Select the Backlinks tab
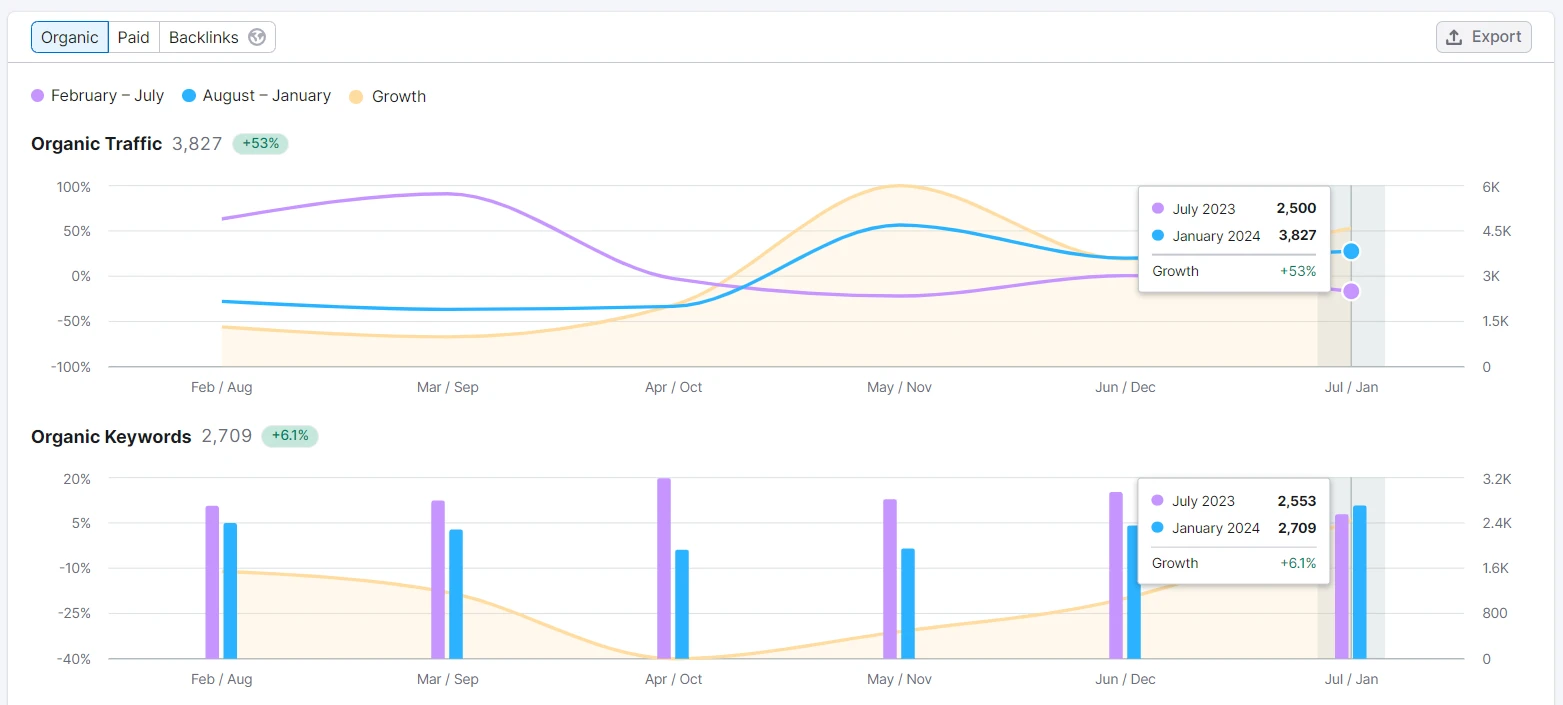Image resolution: width=1563 pixels, height=705 pixels. click(x=217, y=37)
